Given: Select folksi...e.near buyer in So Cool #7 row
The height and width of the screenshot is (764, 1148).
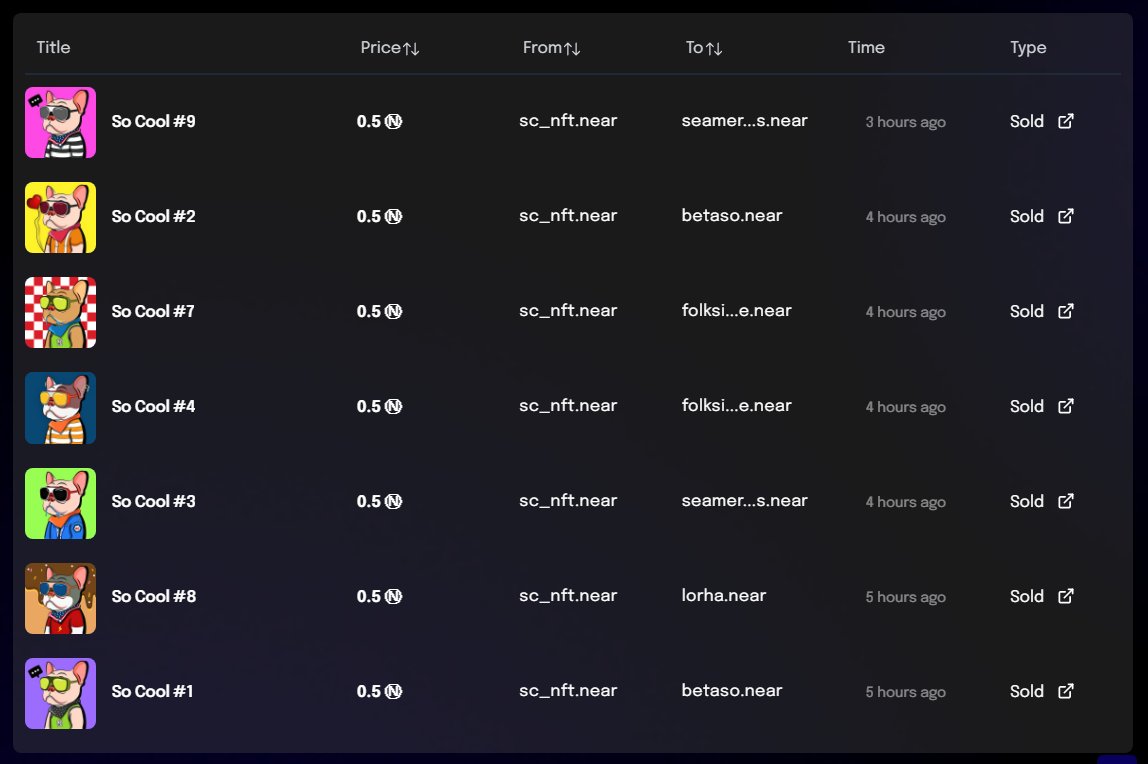Looking at the screenshot, I should (x=736, y=310).
